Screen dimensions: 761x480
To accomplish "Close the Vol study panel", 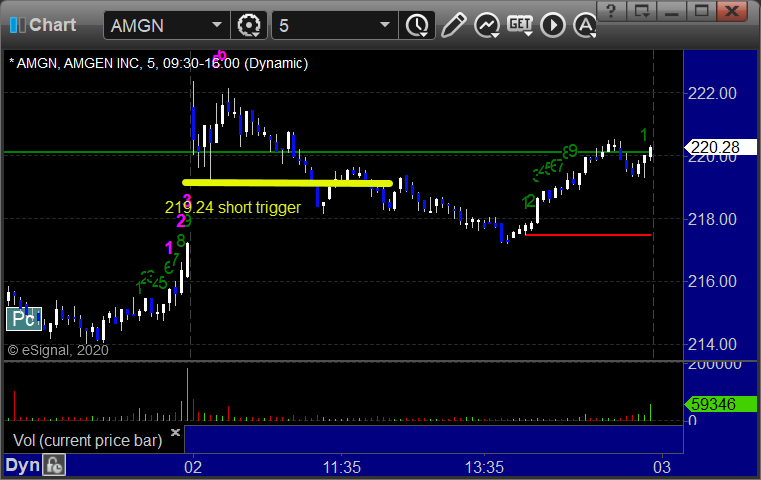I will tap(175, 432).
